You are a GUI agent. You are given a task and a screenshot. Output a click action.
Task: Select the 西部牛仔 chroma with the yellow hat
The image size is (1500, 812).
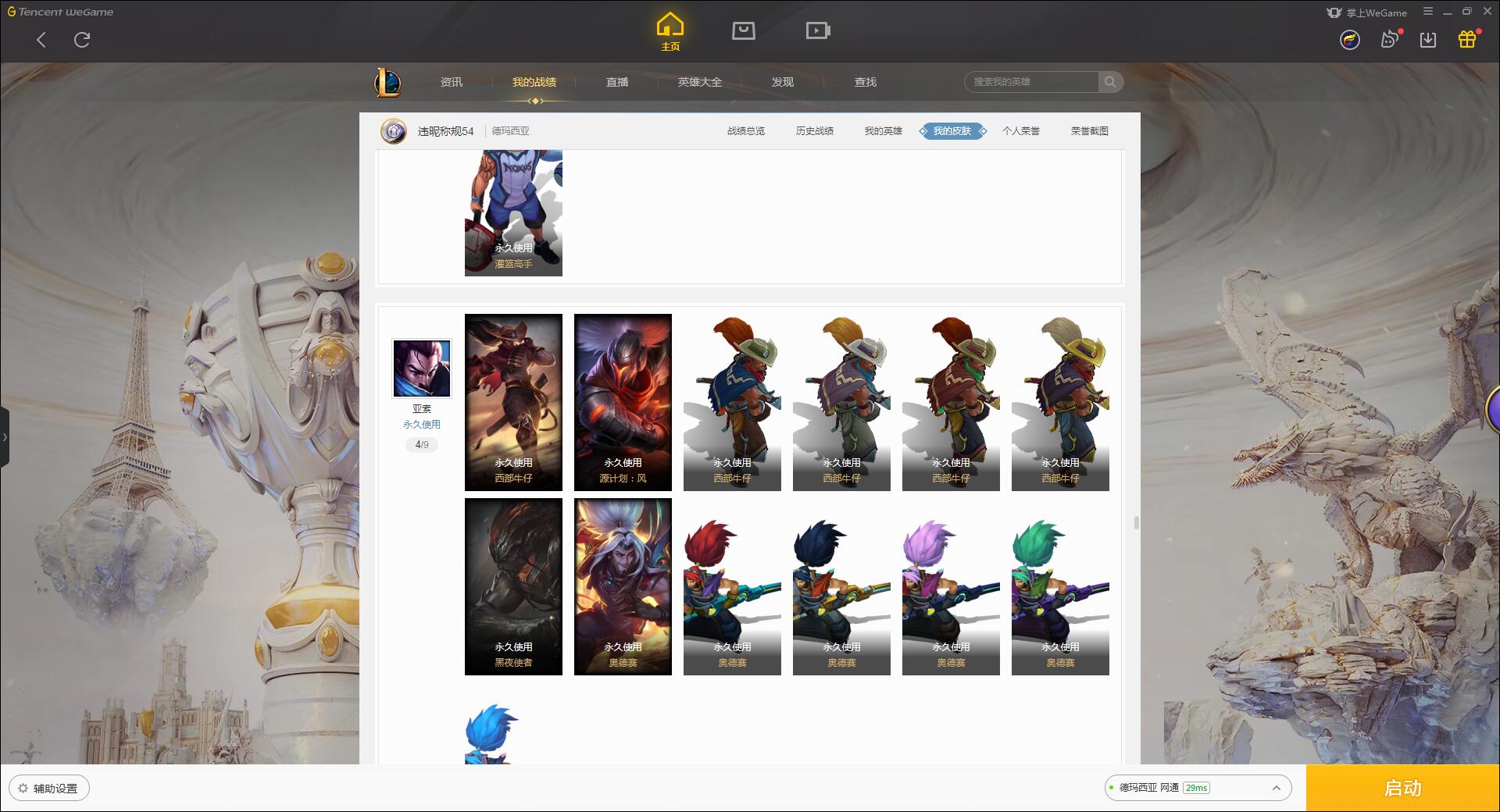(x=1060, y=402)
